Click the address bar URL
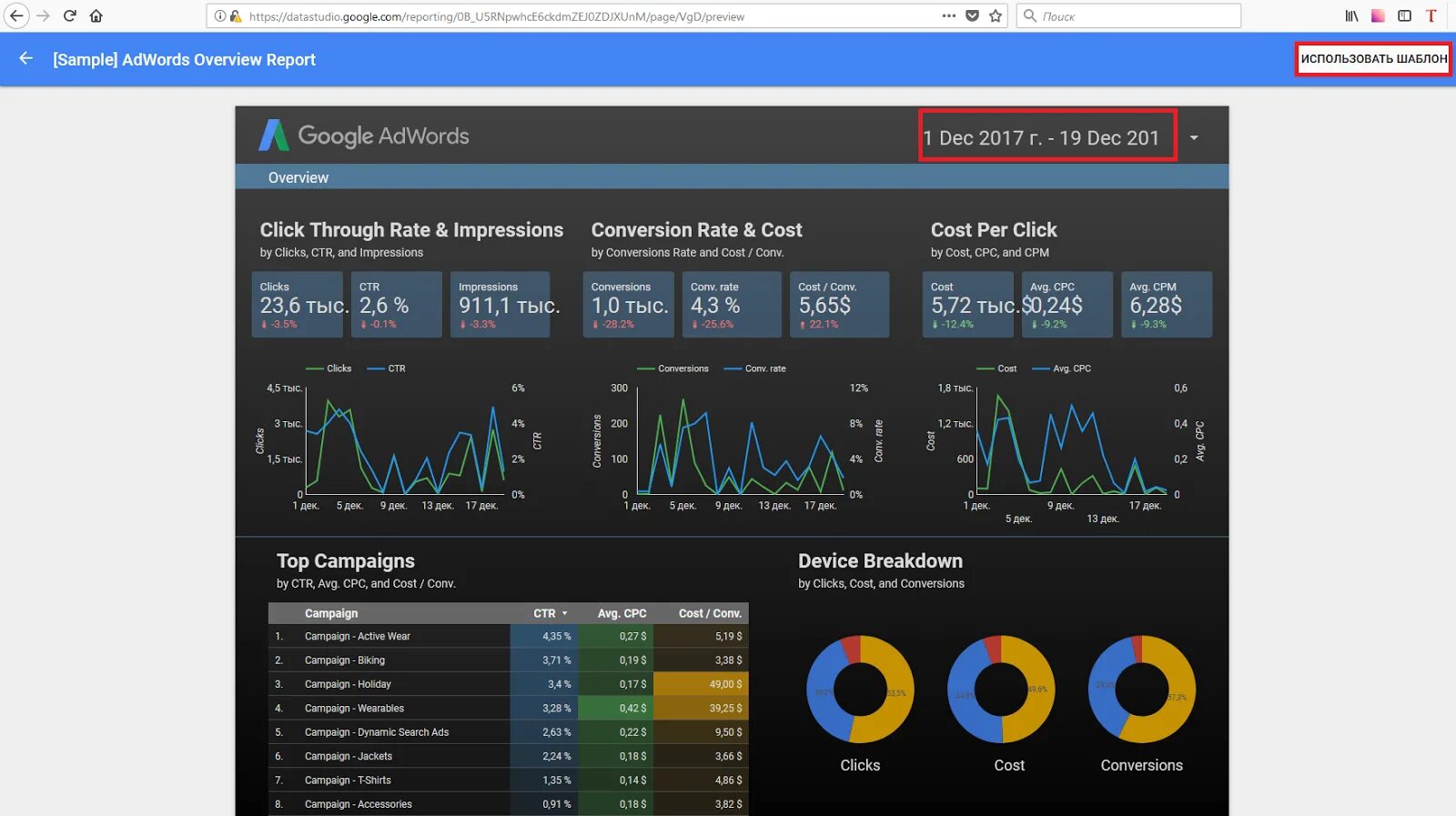The width and height of the screenshot is (1456, 816). pos(496,16)
